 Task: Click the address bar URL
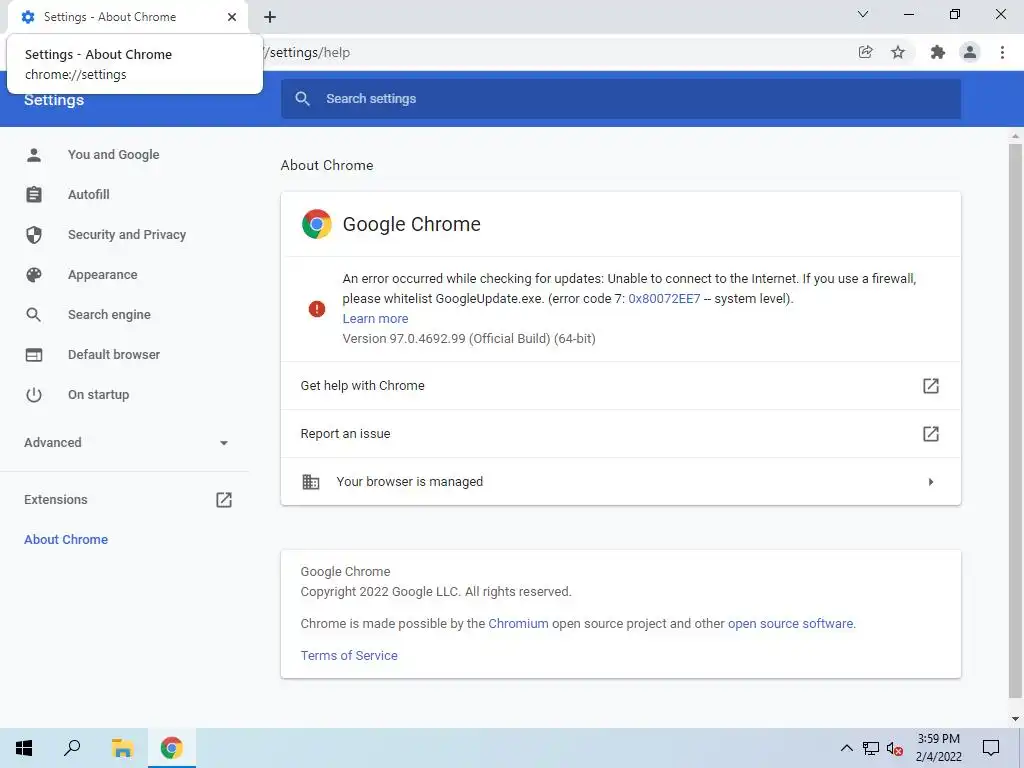307,52
